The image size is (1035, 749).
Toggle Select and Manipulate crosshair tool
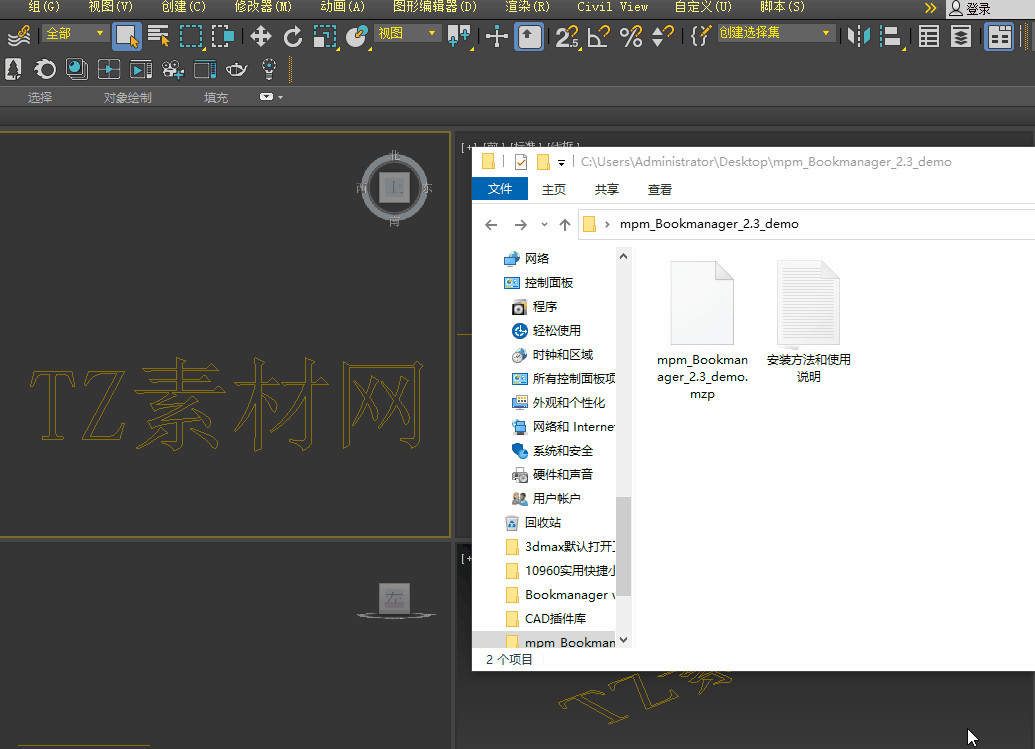click(496, 36)
